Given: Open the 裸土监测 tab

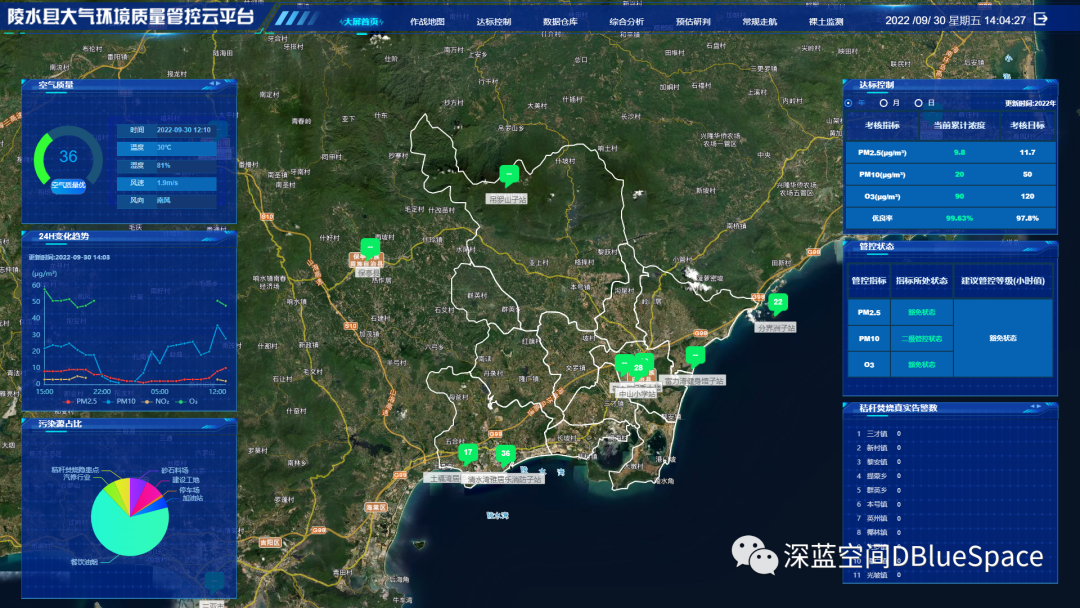Looking at the screenshot, I should (826, 22).
